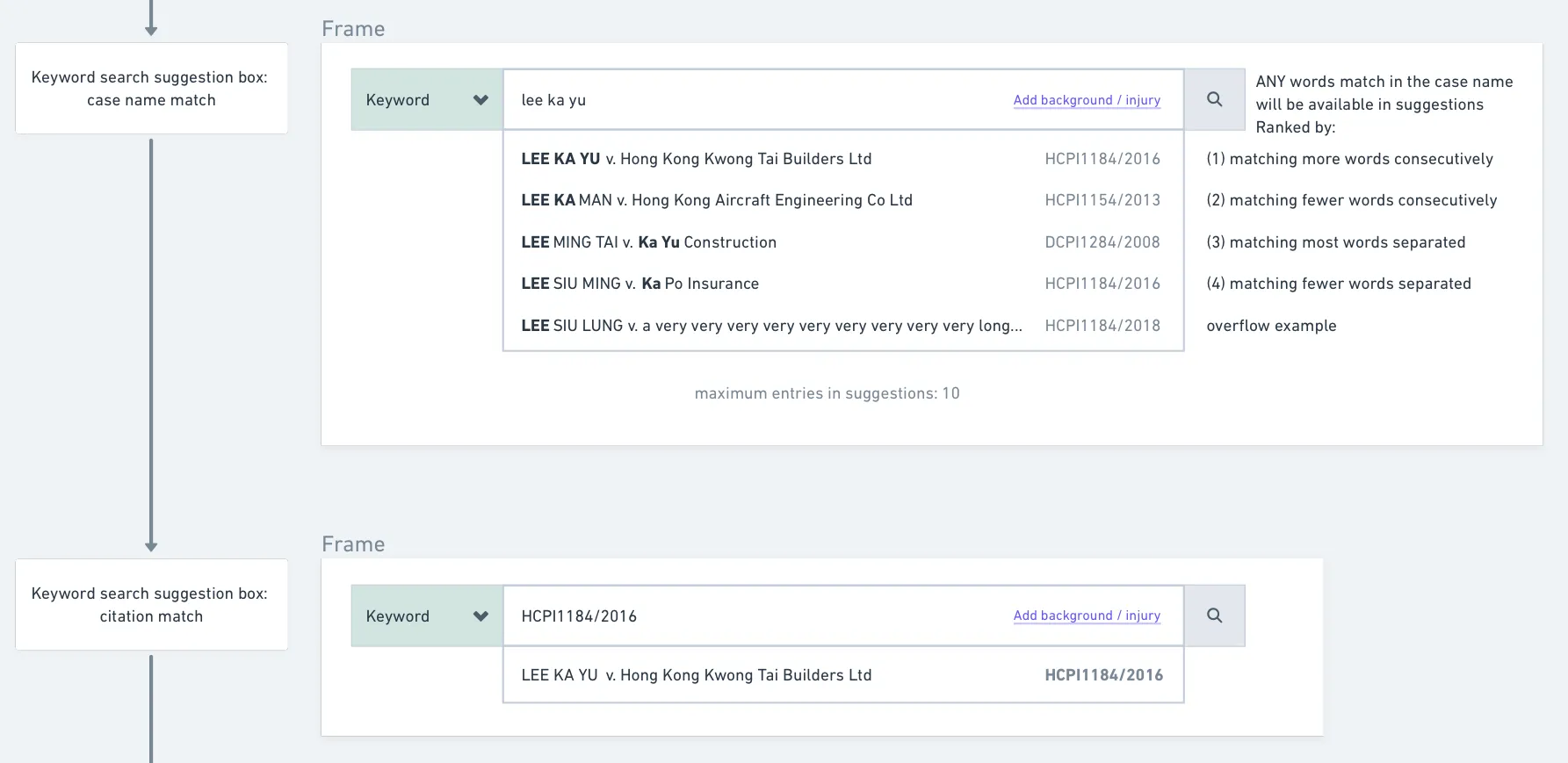The height and width of the screenshot is (763, 1568).
Task: Click 'Add background / injury' link in citation search box
Action: (x=1087, y=615)
